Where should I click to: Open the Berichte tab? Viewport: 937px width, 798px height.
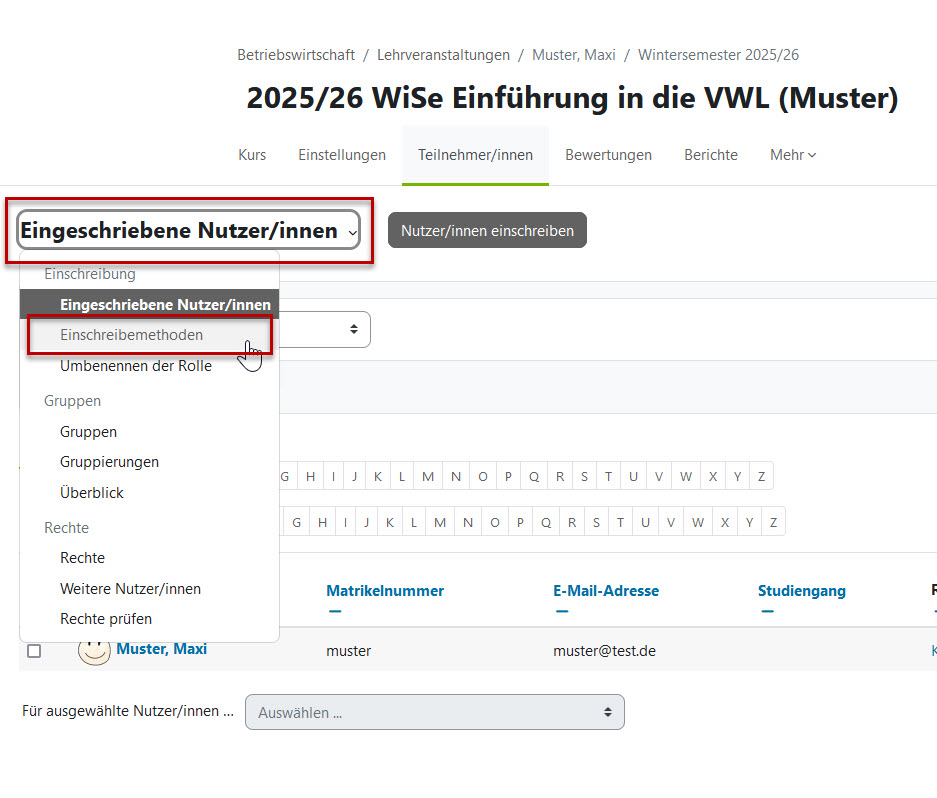[x=710, y=155]
